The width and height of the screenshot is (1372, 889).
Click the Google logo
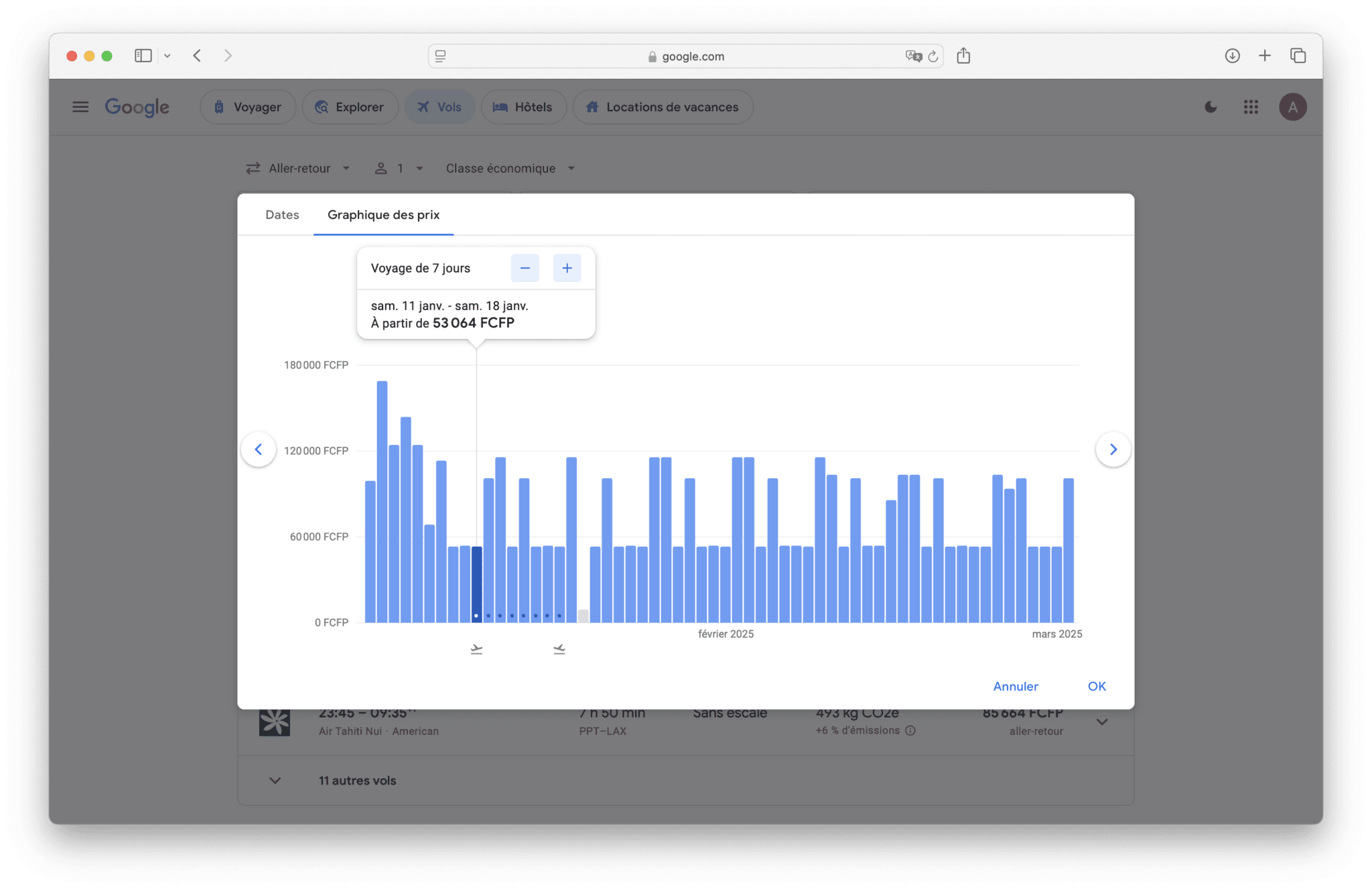137,107
